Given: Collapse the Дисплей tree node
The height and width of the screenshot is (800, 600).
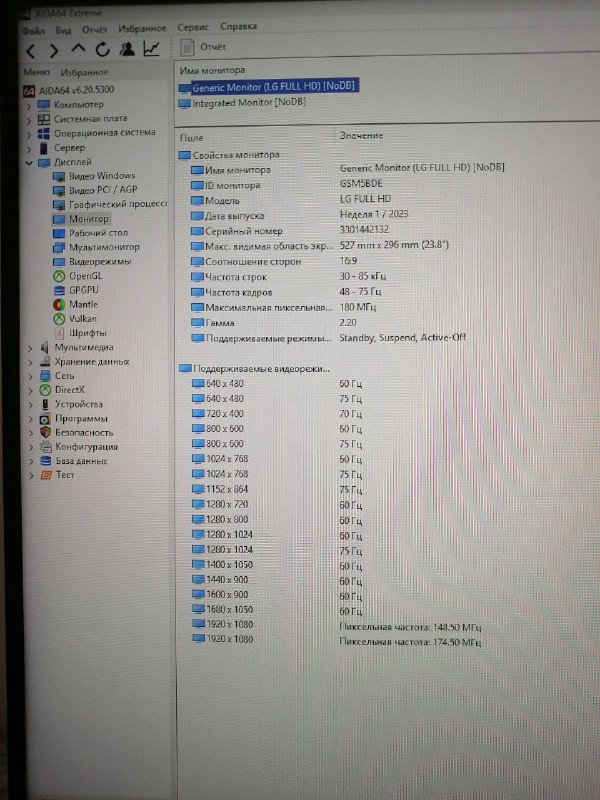Looking at the screenshot, I should point(29,162).
